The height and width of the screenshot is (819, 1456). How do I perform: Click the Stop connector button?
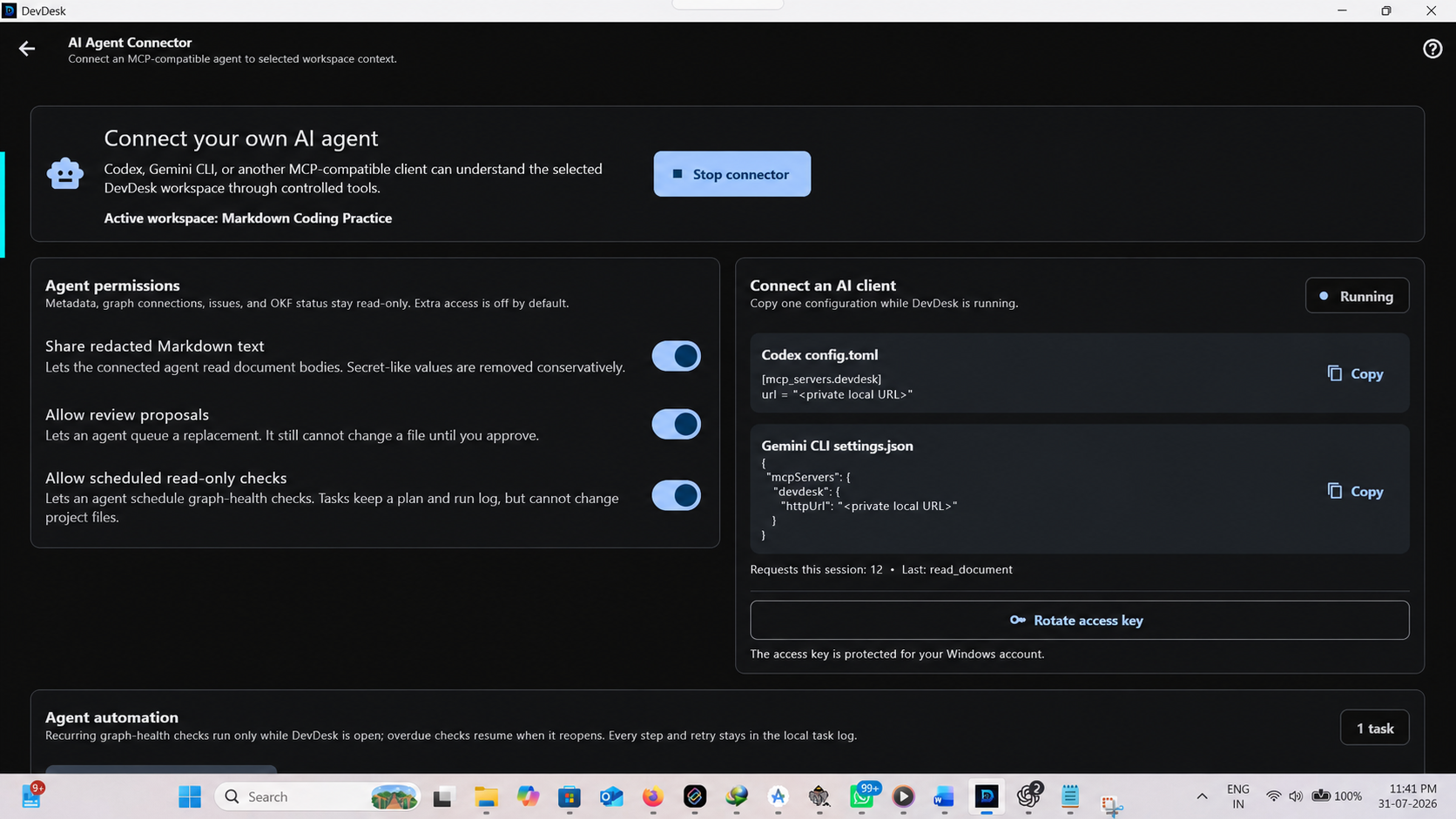[x=732, y=174]
